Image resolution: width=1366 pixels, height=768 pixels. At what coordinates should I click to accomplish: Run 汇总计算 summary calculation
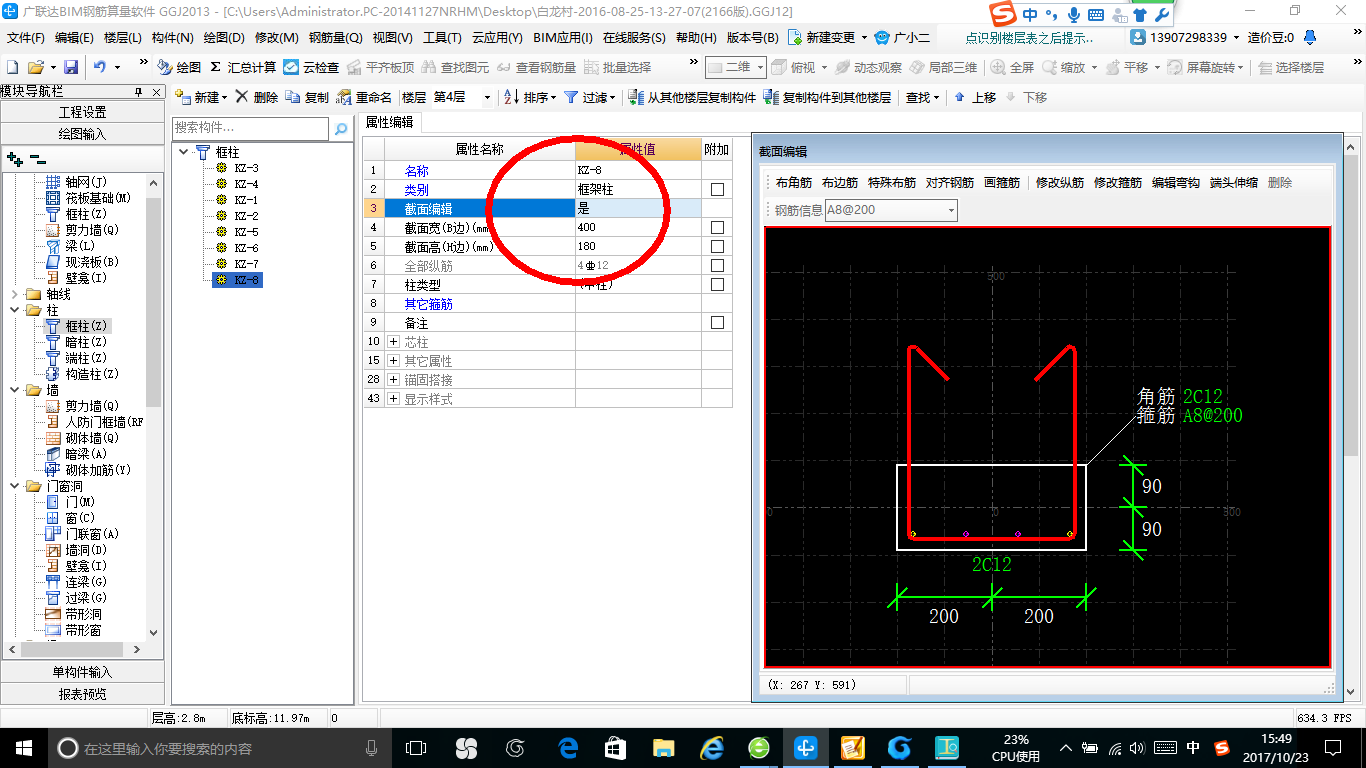[243, 67]
